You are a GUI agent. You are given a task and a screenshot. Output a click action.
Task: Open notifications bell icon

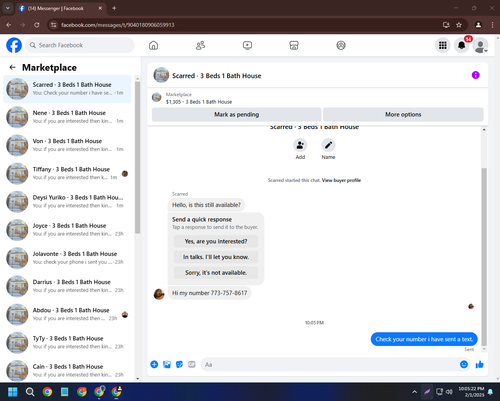tap(462, 45)
